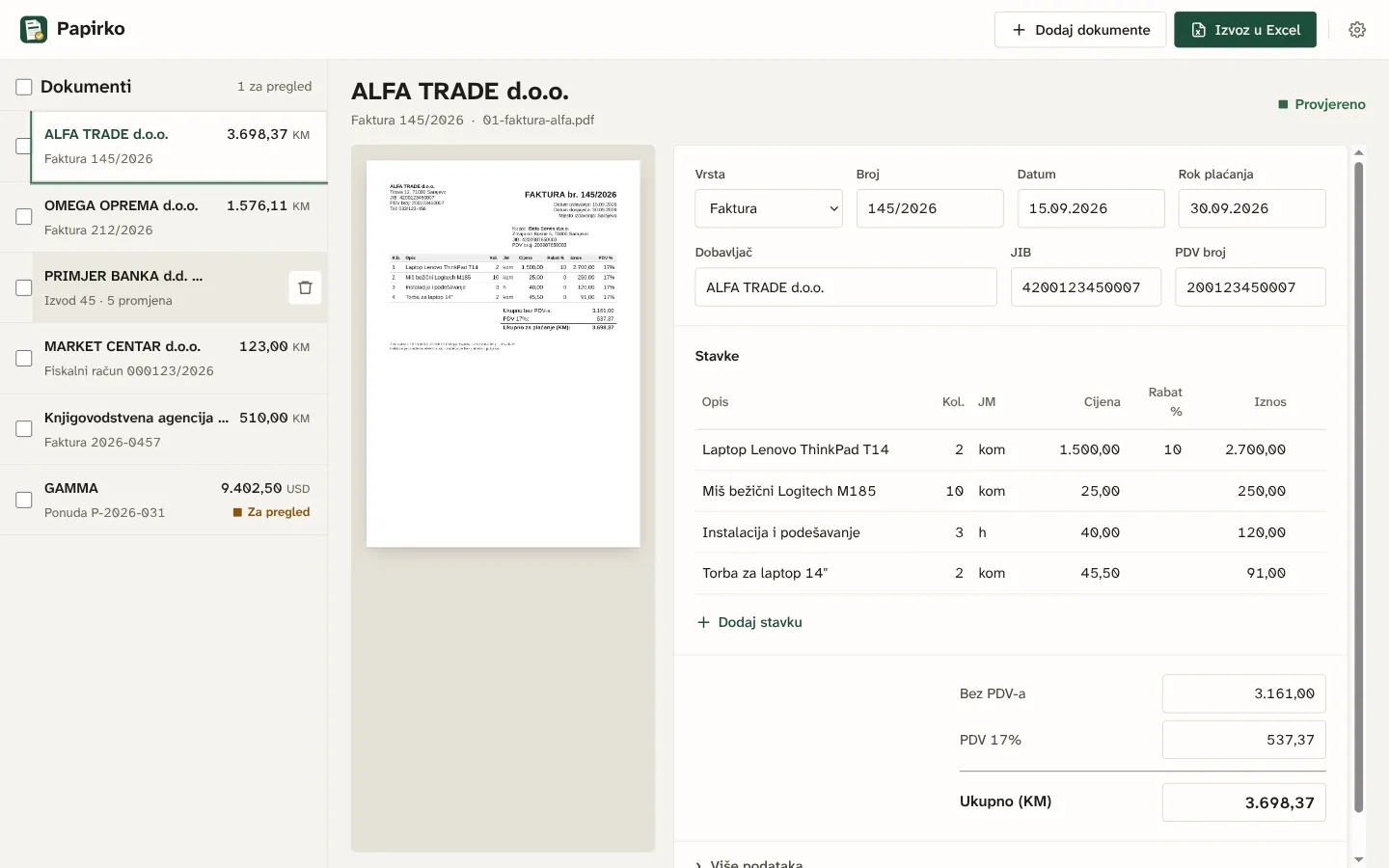
Task: Edit Rok plaćanja field 30.09.2026
Action: pos(1252,208)
